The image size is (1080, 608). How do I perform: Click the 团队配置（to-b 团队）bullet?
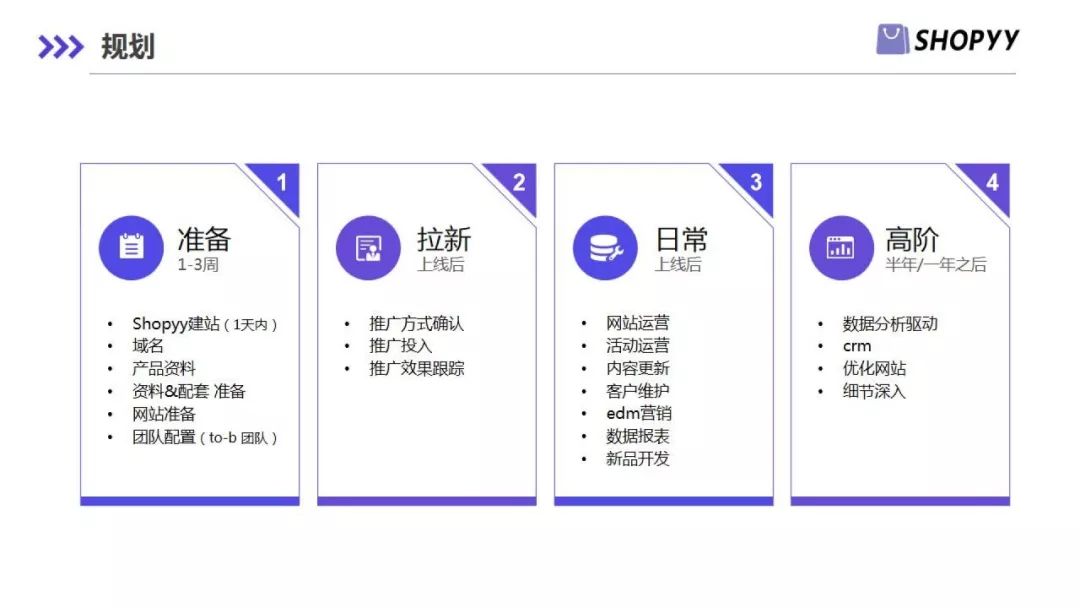tap(205, 437)
